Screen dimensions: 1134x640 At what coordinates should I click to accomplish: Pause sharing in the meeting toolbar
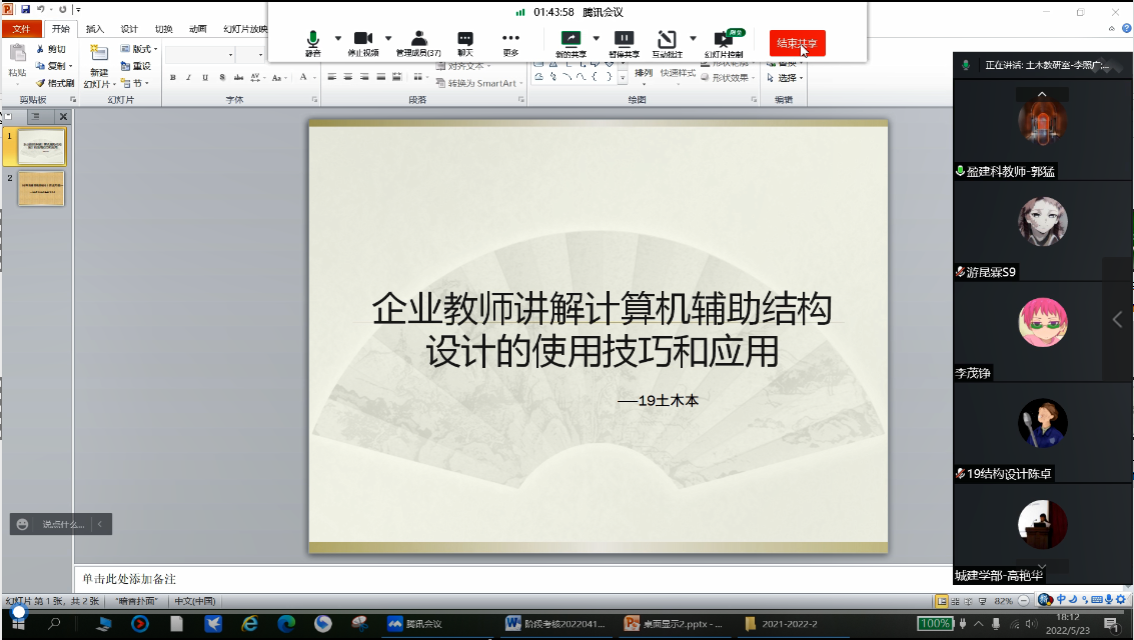pyautogui.click(x=623, y=41)
